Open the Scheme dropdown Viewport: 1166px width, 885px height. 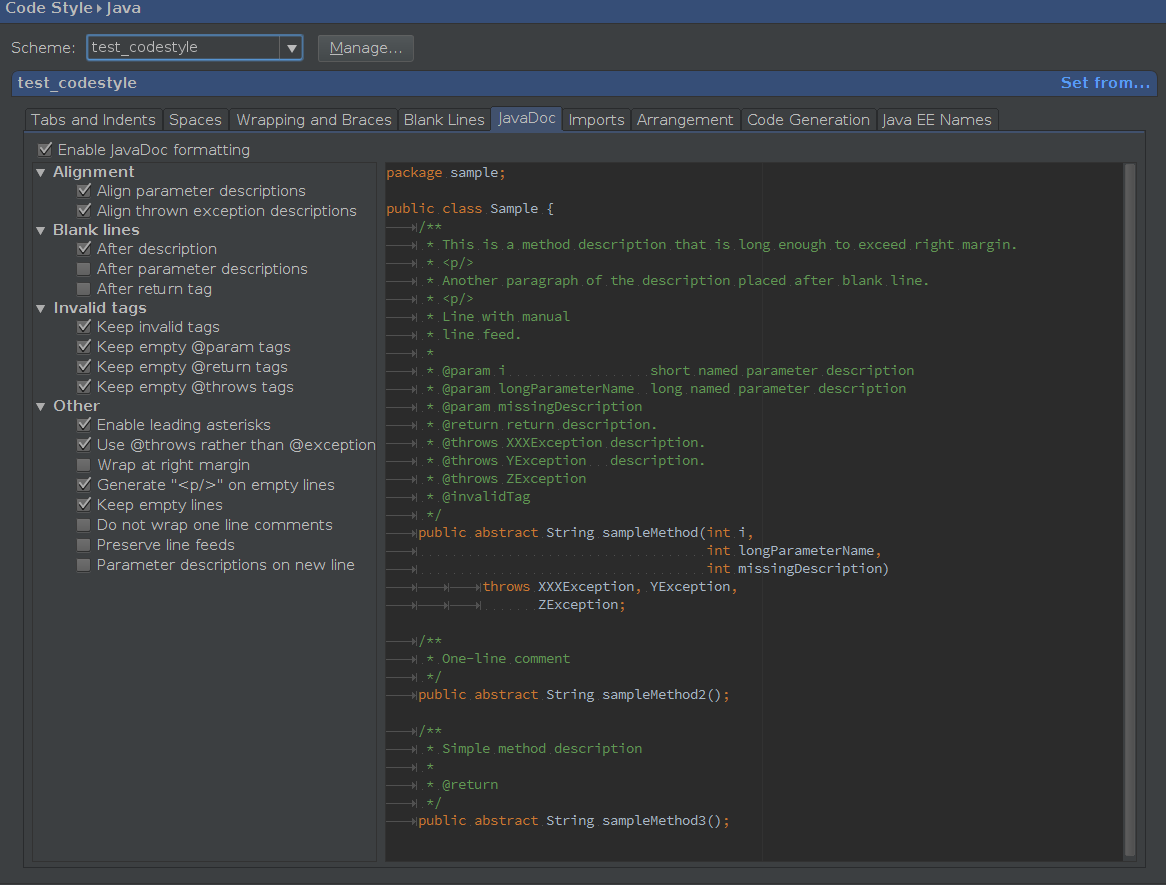click(291, 47)
